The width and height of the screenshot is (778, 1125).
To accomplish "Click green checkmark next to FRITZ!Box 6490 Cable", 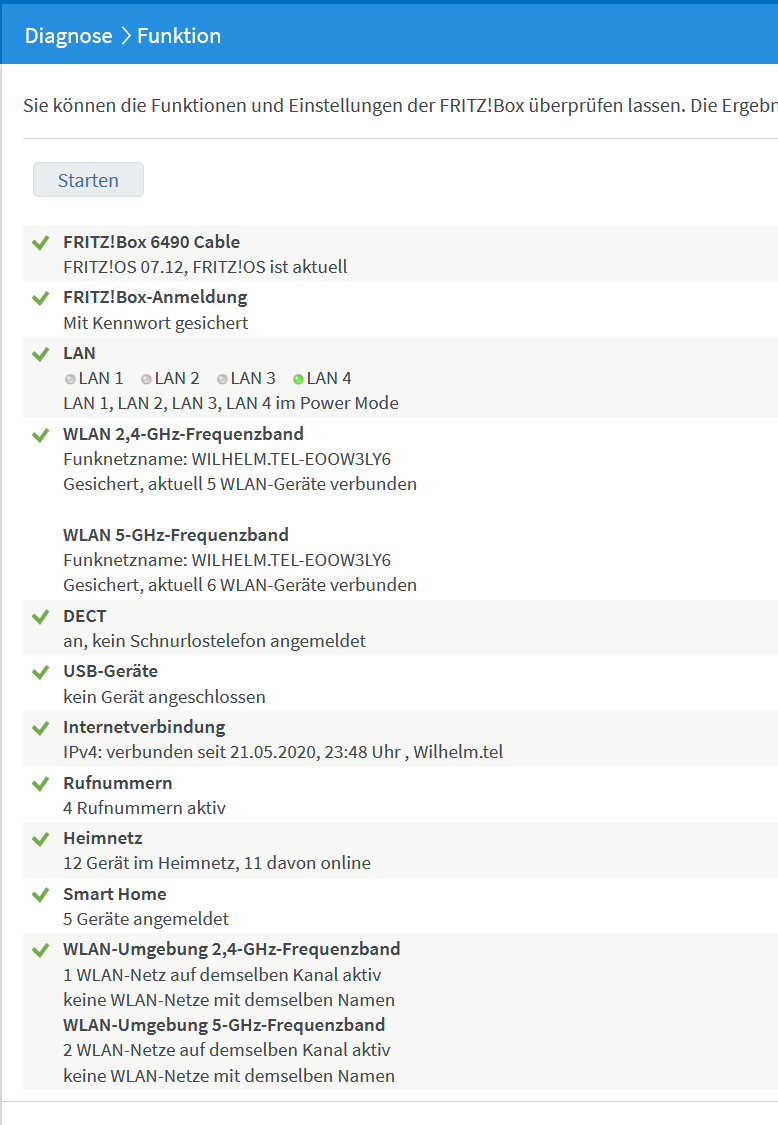I will [41, 243].
